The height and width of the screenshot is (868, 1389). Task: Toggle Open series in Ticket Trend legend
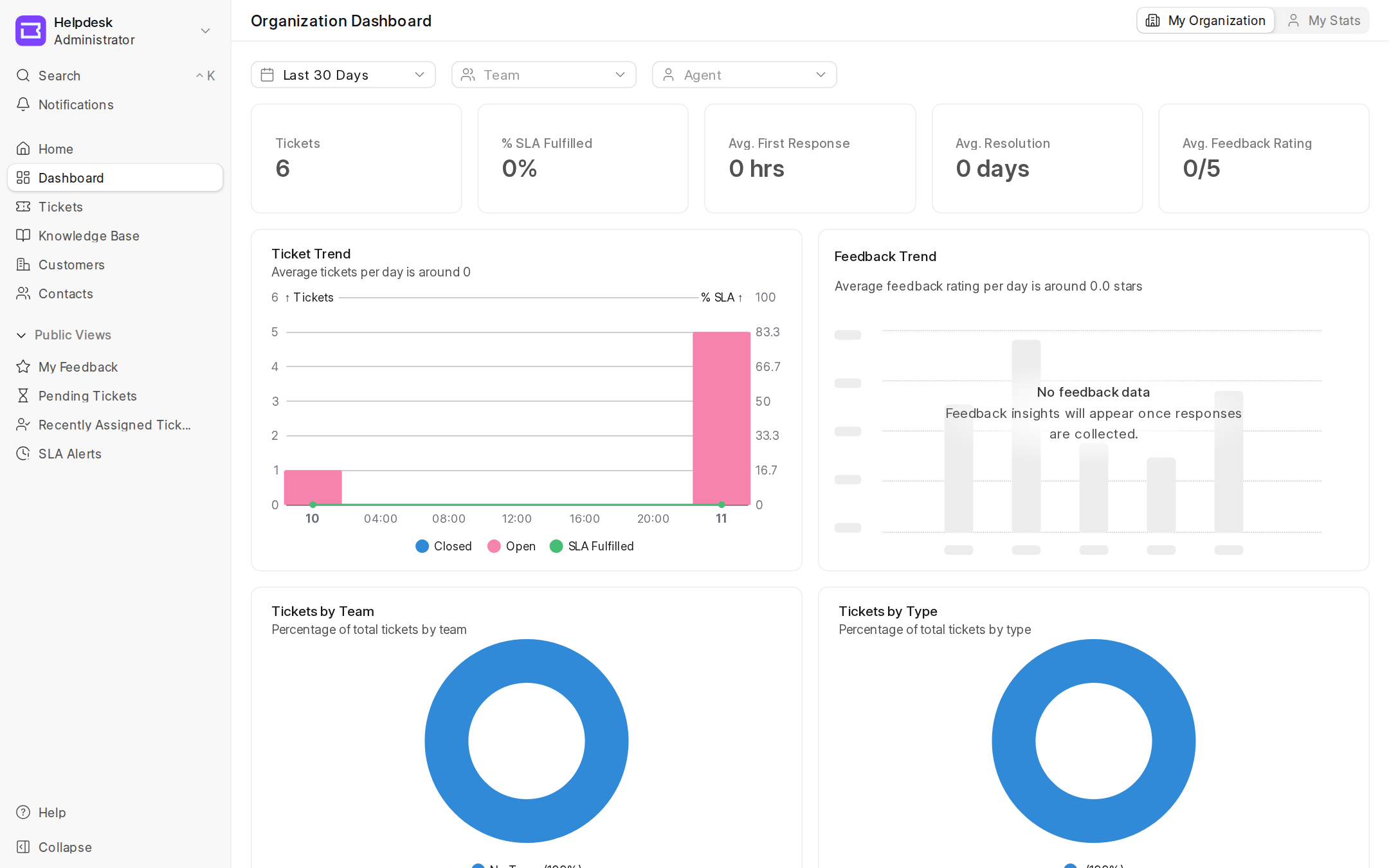pyautogui.click(x=512, y=546)
